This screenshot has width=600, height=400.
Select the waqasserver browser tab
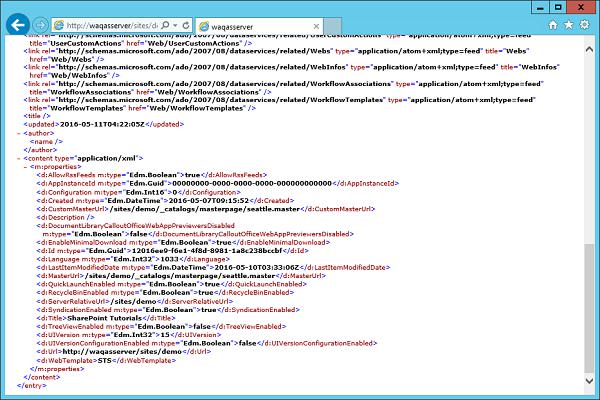pyautogui.click(x=259, y=26)
